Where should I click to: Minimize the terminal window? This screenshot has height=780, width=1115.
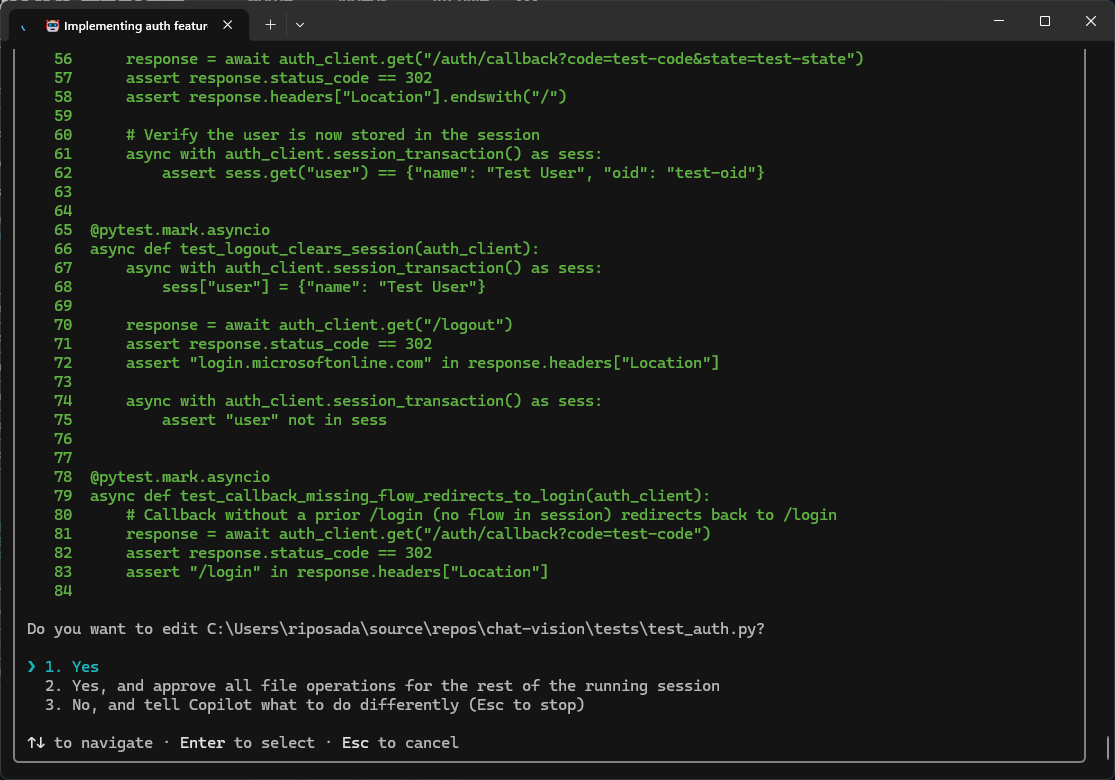click(x=998, y=21)
